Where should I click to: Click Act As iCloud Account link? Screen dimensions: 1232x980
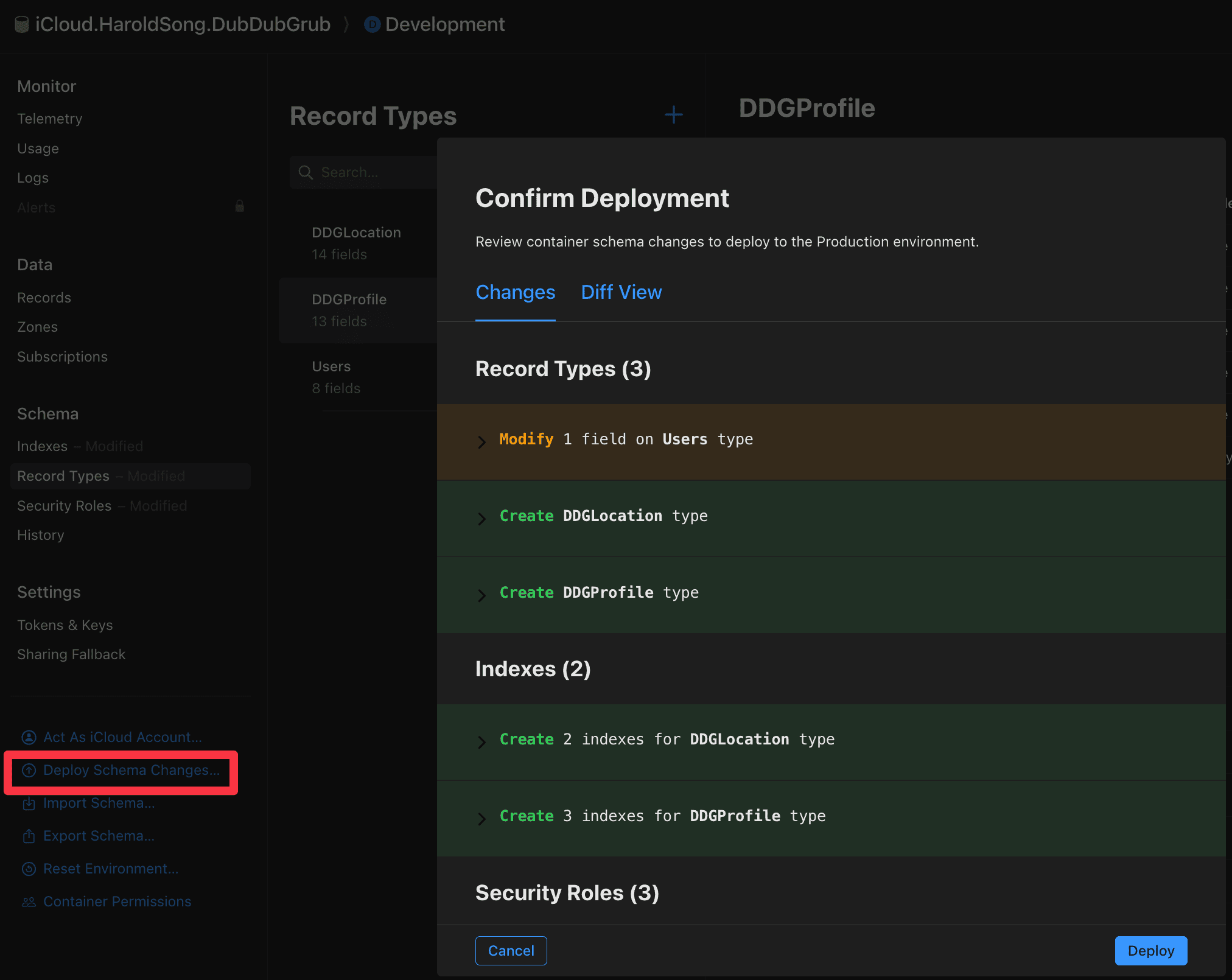point(122,737)
